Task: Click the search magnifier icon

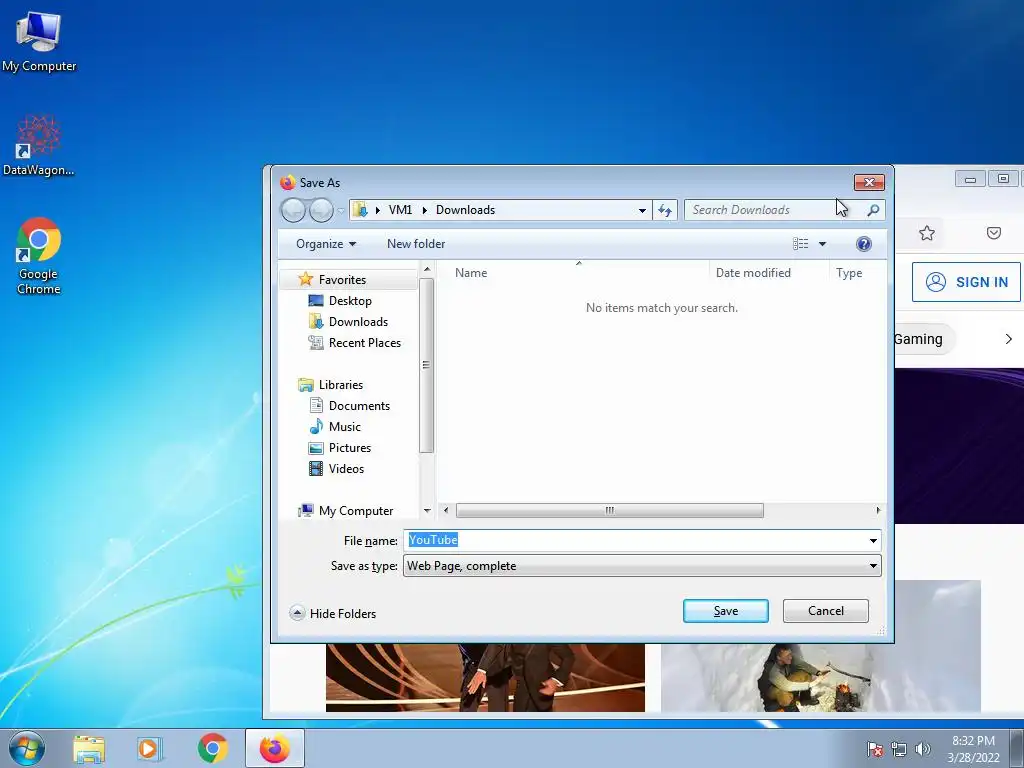Action: (873, 210)
